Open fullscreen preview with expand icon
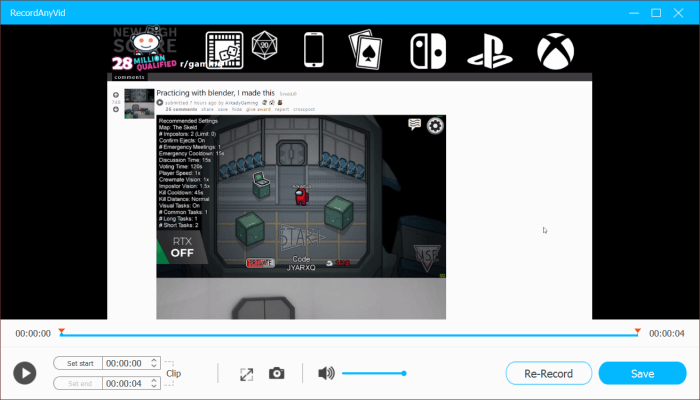Viewport: 700px width, 400px height. click(246, 374)
